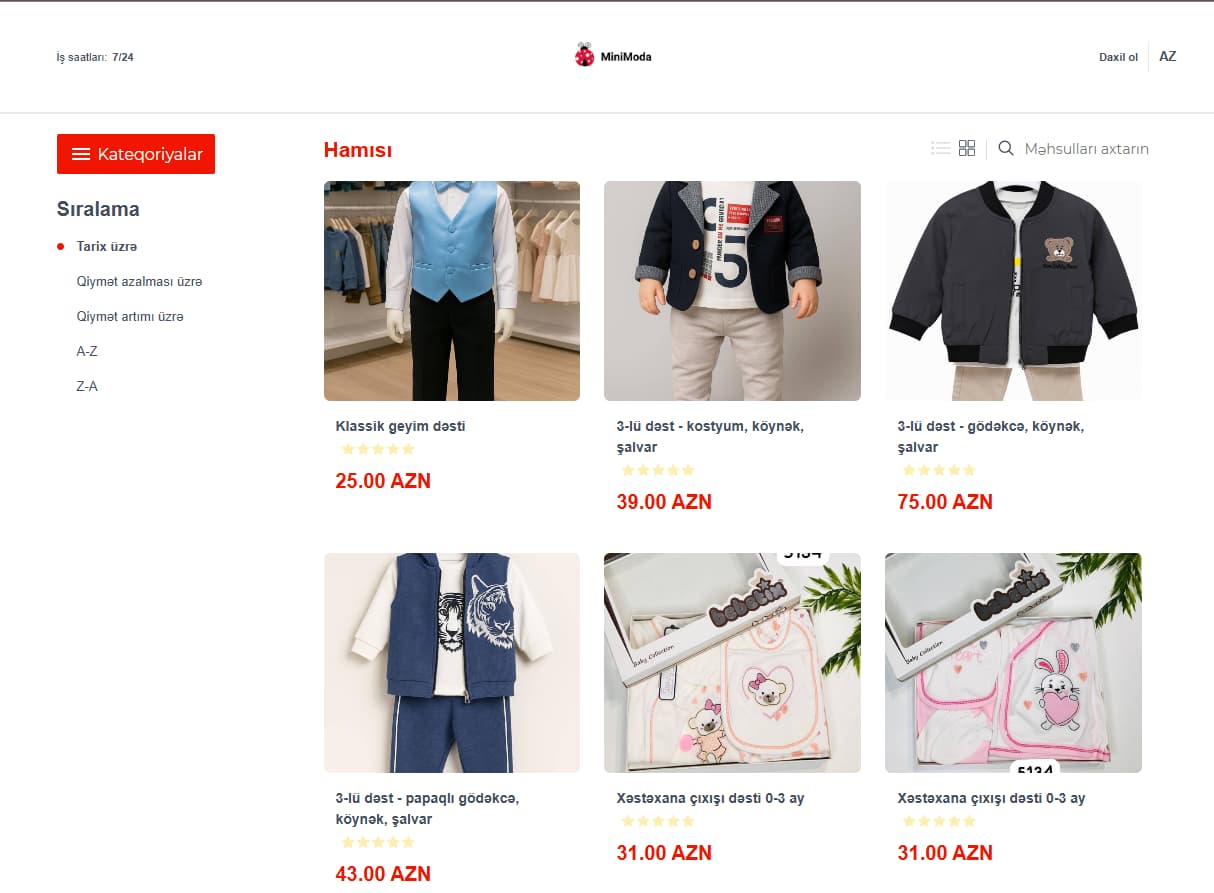Sort by Qiymət artımı üzrə

click(130, 316)
